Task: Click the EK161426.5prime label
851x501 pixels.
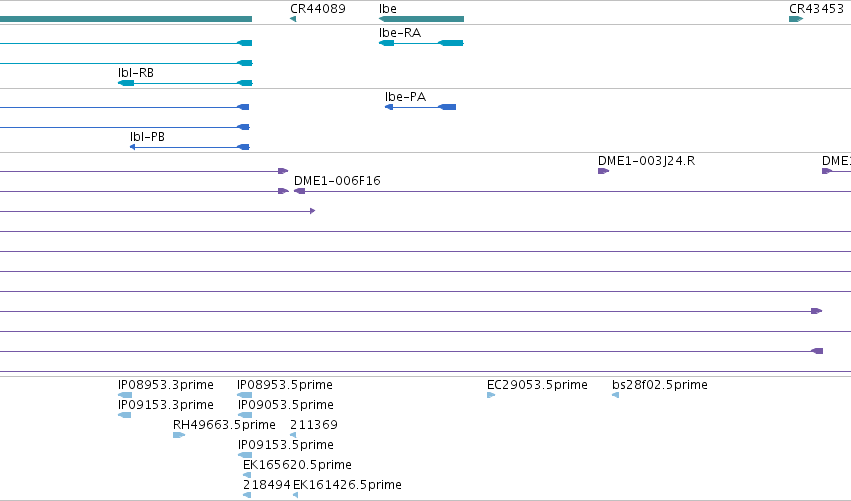Action: coord(347,485)
